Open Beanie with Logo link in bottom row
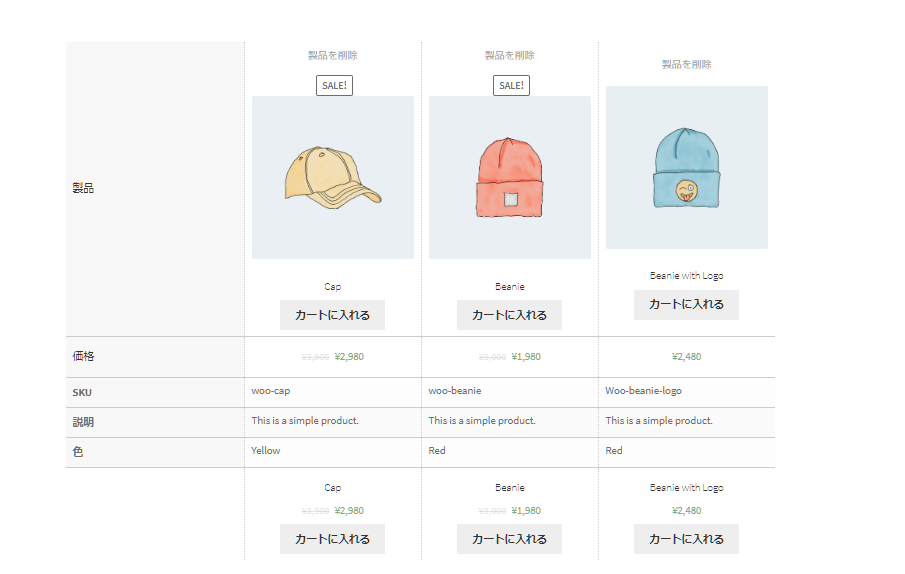 coord(686,487)
